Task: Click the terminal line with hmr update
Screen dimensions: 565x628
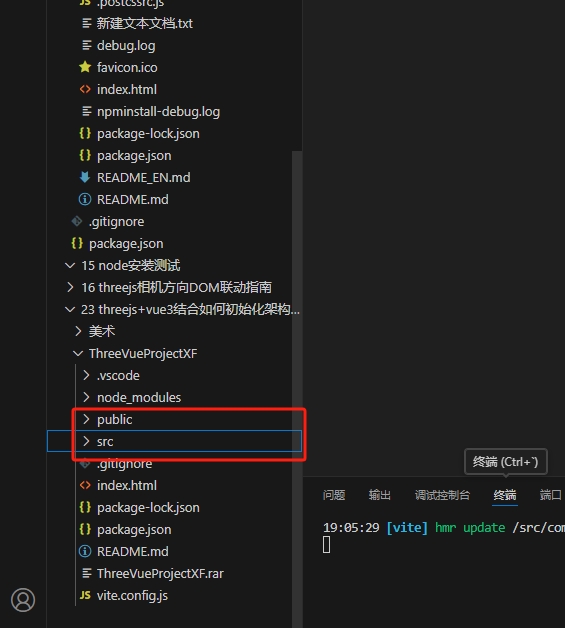Action: coord(444,527)
